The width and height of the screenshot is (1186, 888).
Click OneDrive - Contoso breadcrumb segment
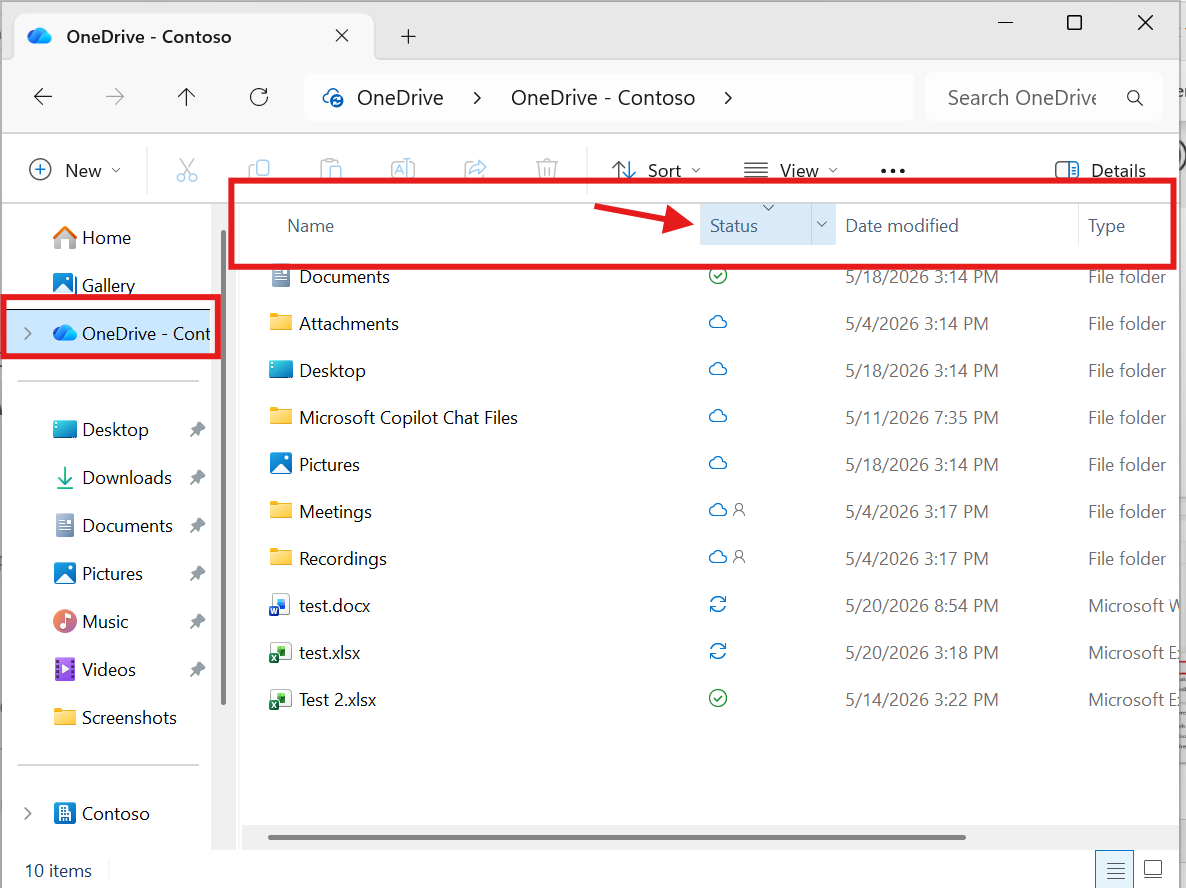[x=603, y=98]
